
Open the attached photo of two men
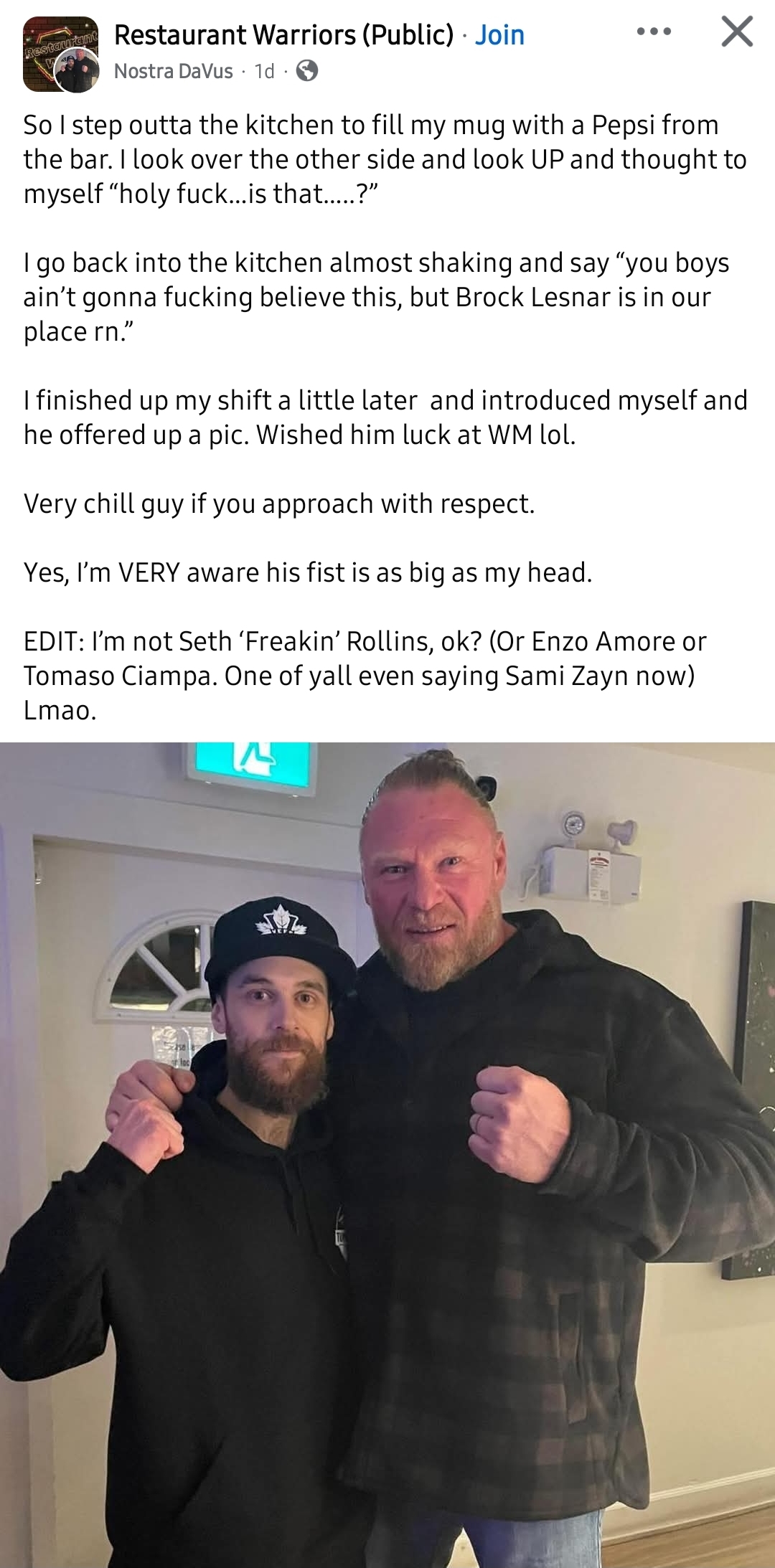click(x=387, y=1155)
